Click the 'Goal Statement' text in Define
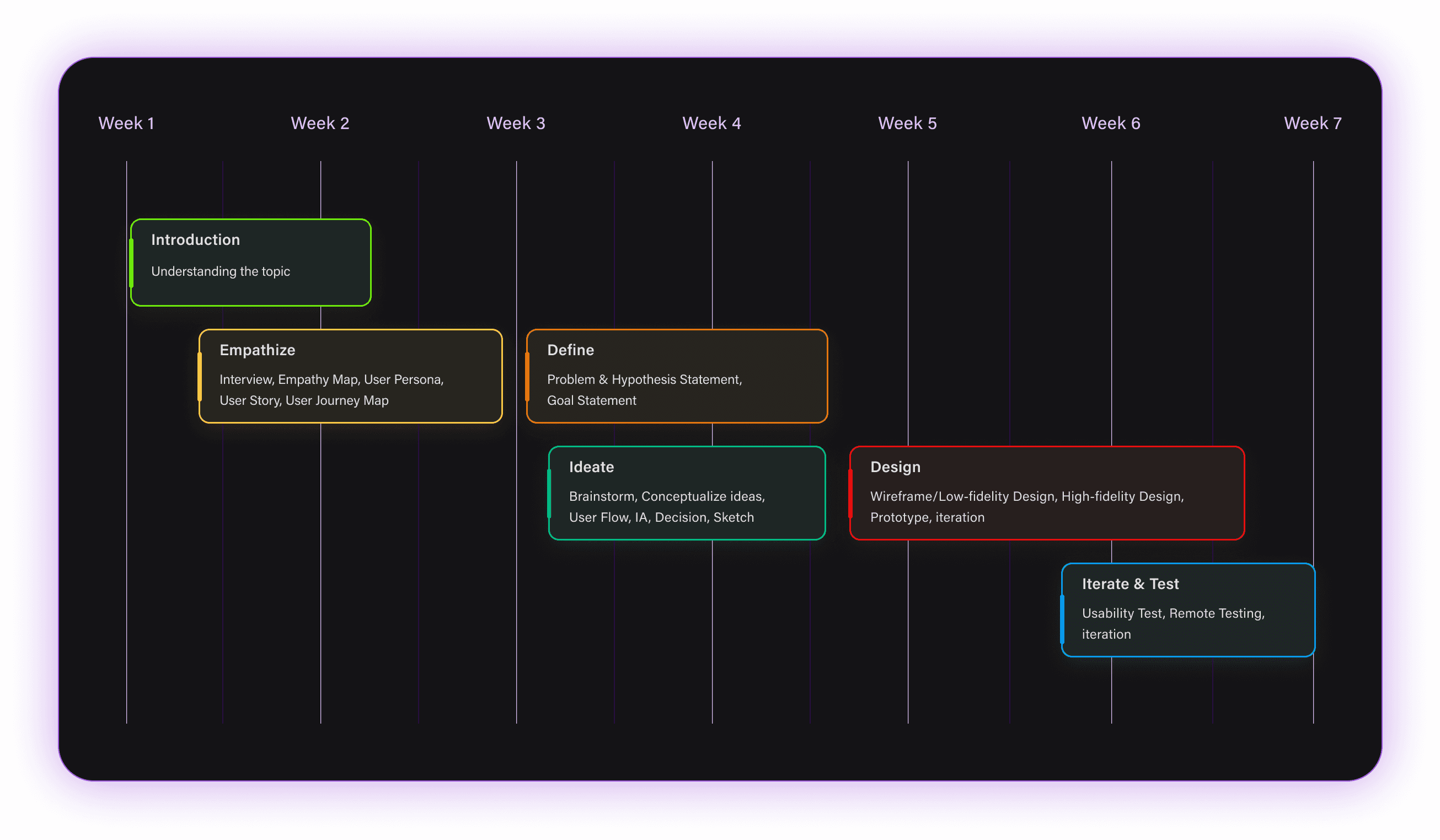 click(x=591, y=400)
